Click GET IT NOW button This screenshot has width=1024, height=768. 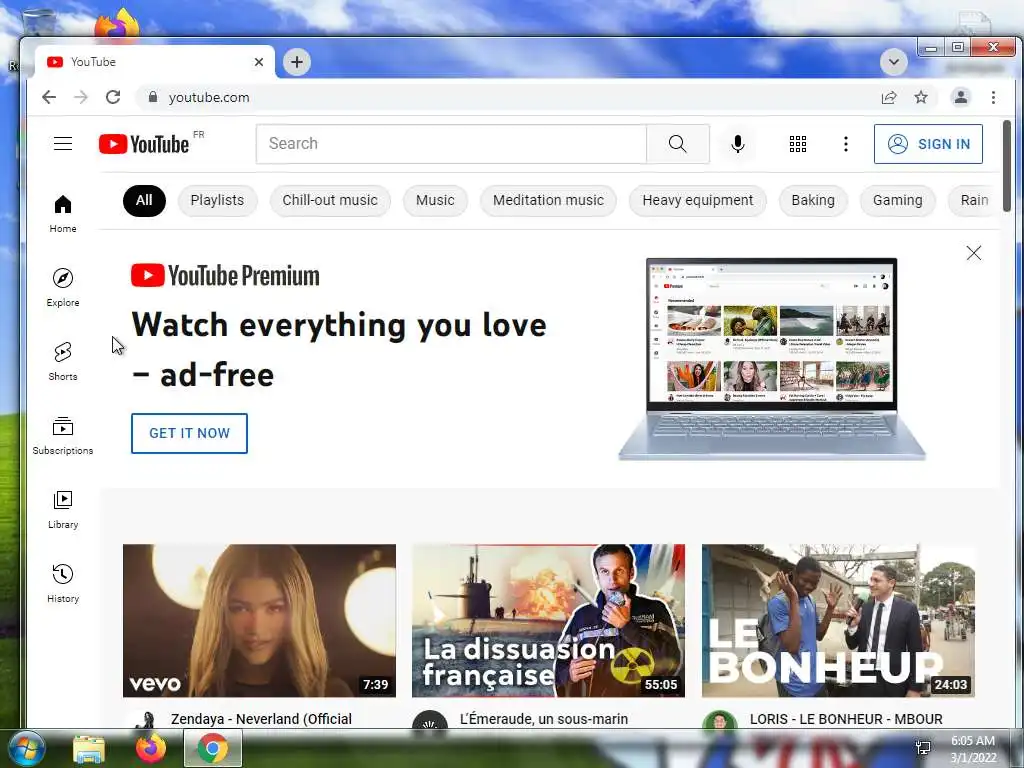(x=189, y=433)
